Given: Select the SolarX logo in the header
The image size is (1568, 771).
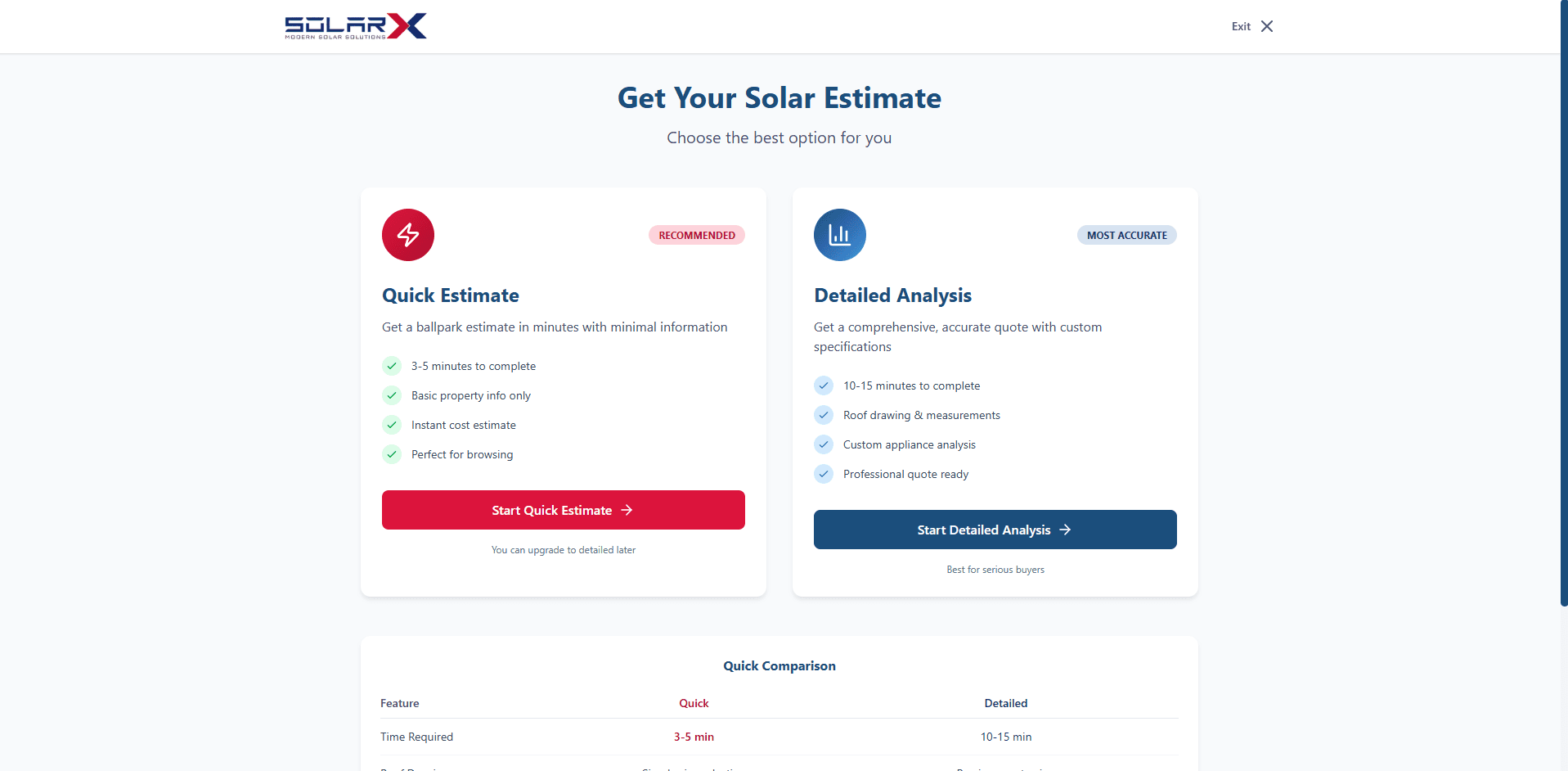Looking at the screenshot, I should (355, 25).
